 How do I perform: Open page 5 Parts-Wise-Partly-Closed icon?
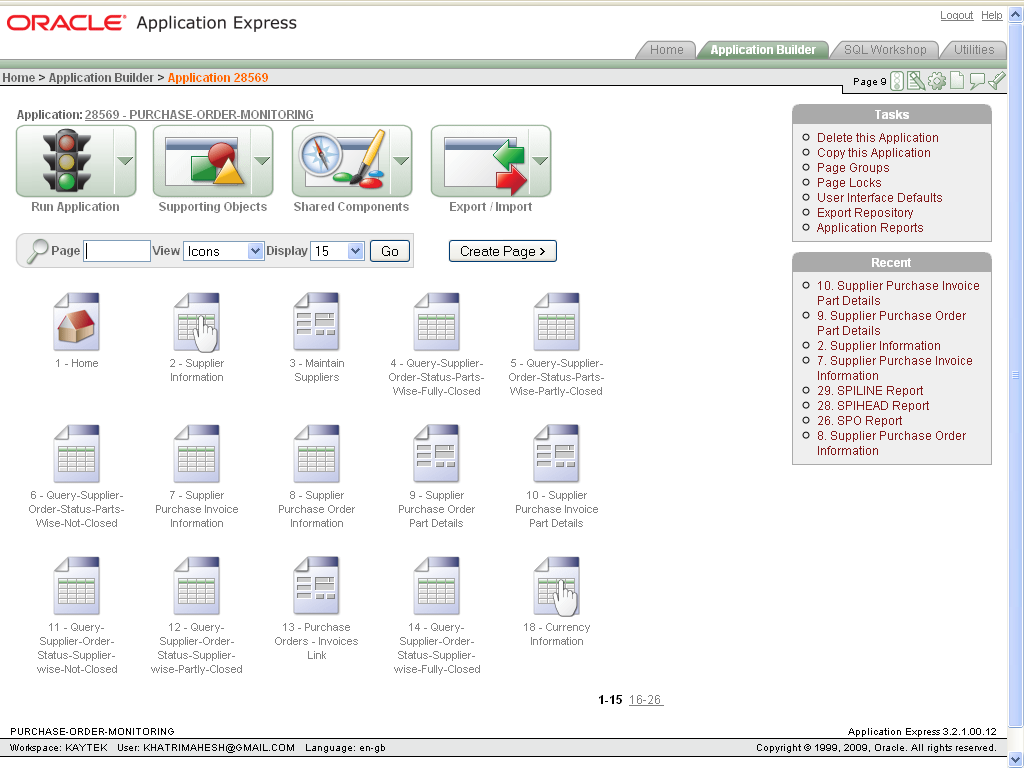[x=556, y=321]
